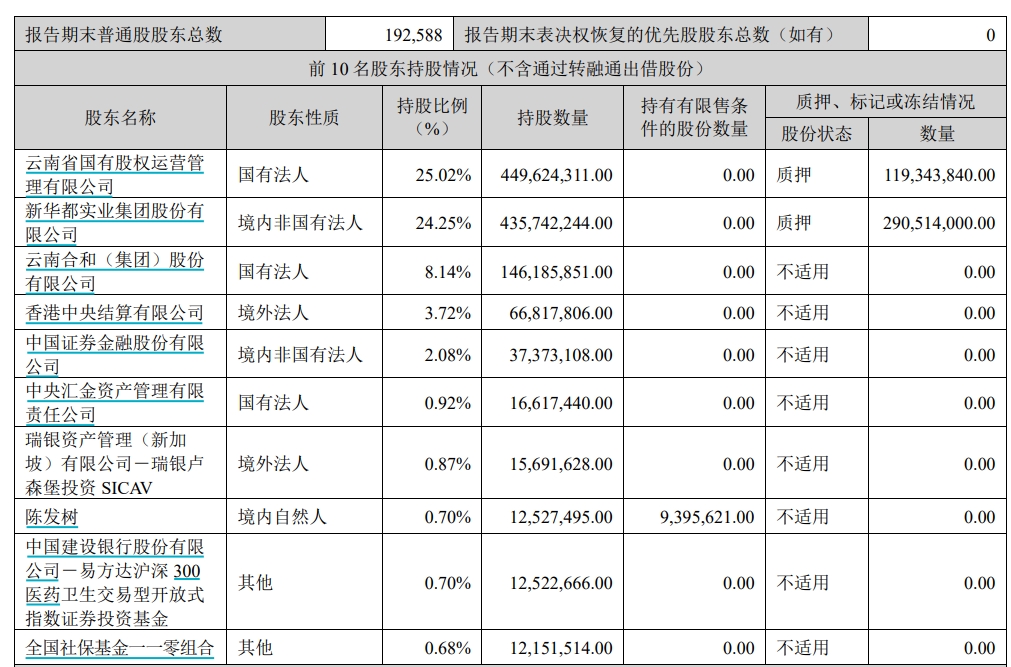This screenshot has width=1011, height=667.
Task: Click 中国建设银行股份有限公司 易方达沪深300 fund name
Action: click(x=115, y=582)
